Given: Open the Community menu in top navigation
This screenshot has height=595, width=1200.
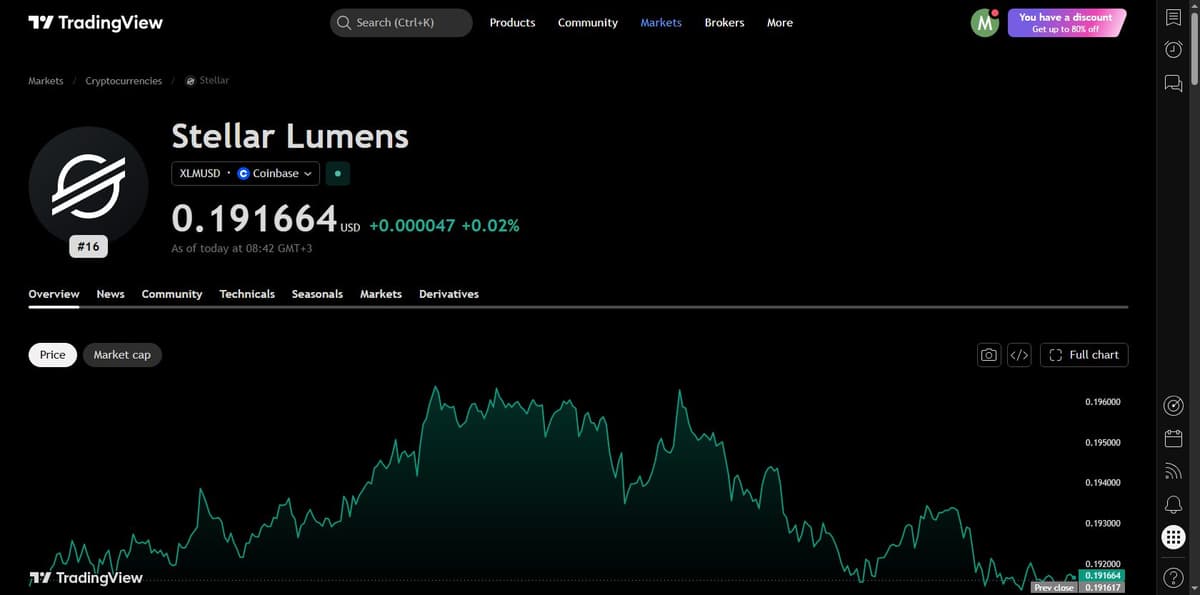Looking at the screenshot, I should click(588, 22).
